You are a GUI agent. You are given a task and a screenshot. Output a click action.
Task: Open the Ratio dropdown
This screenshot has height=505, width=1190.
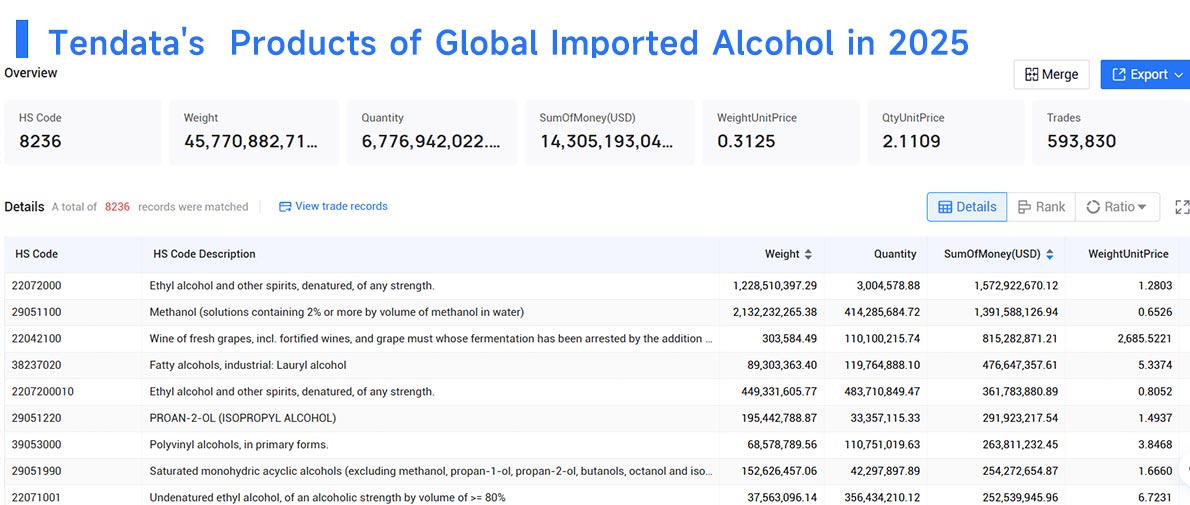coord(1117,207)
